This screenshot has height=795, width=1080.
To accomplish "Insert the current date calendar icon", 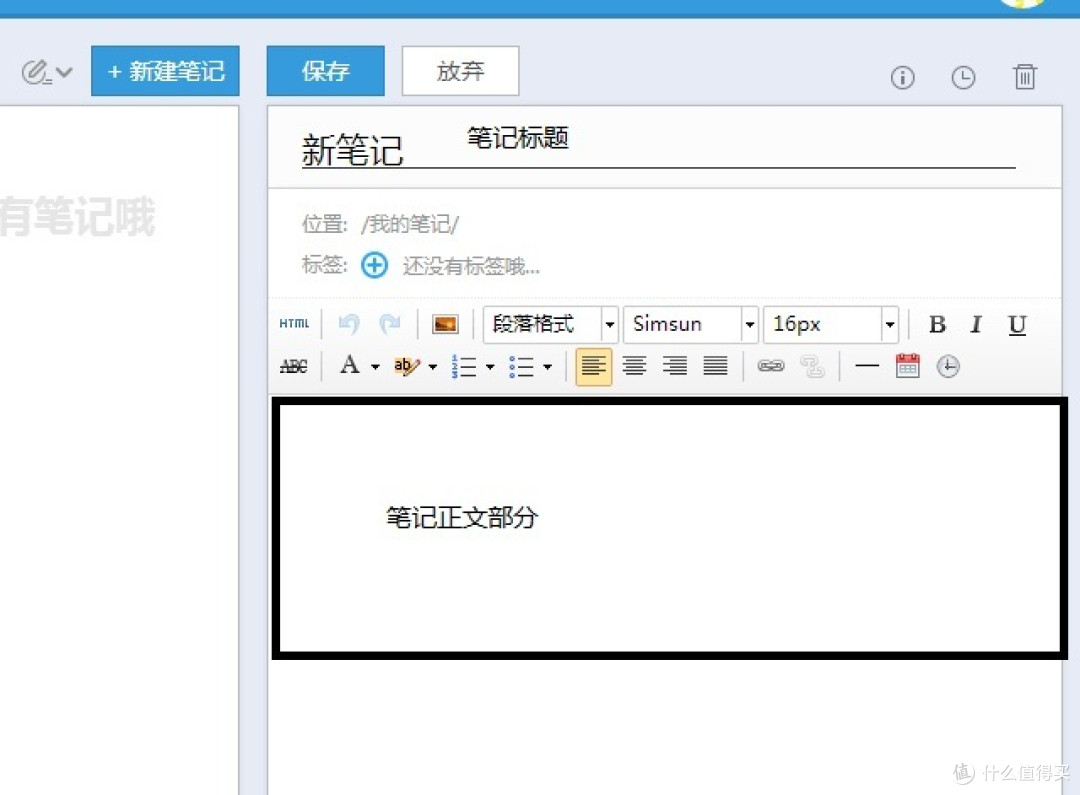I will coord(908,366).
